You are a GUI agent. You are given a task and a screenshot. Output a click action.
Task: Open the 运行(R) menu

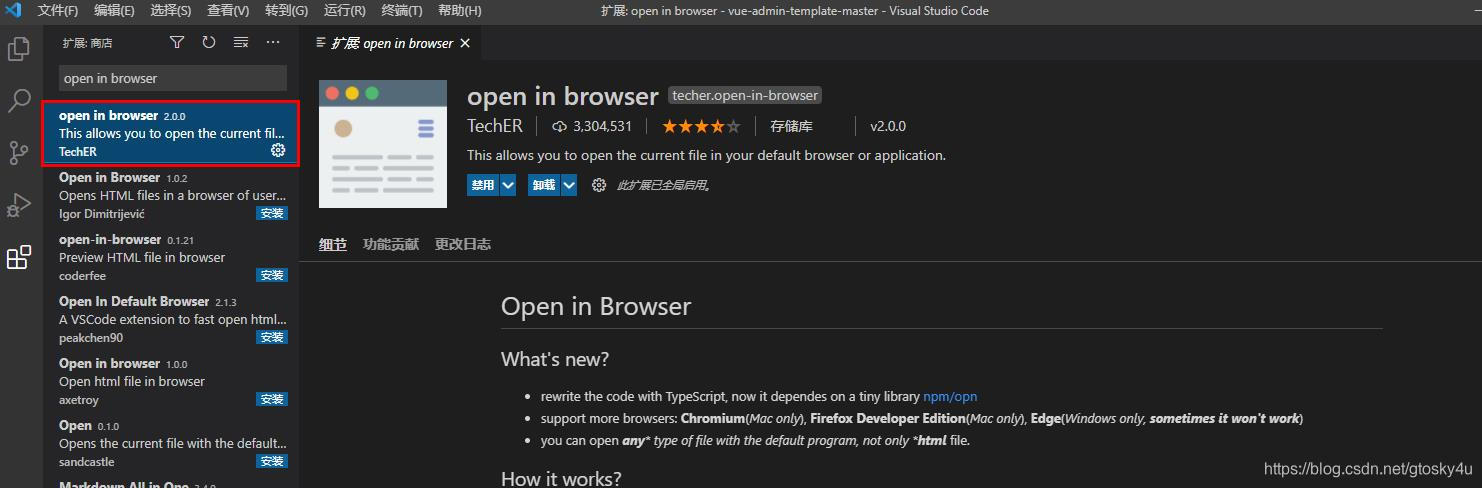(344, 11)
